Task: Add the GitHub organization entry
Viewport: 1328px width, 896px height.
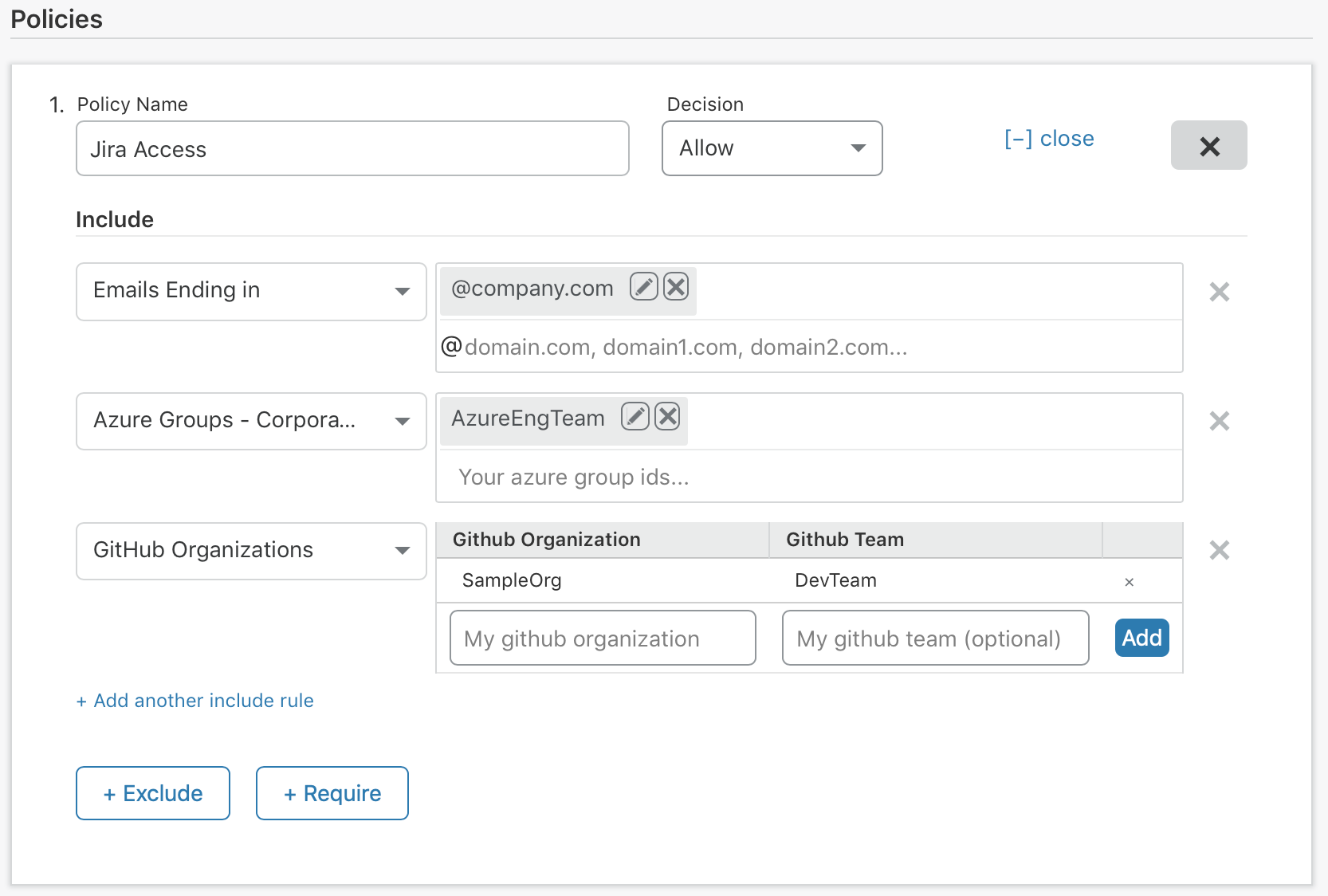Action: pyautogui.click(x=1141, y=638)
